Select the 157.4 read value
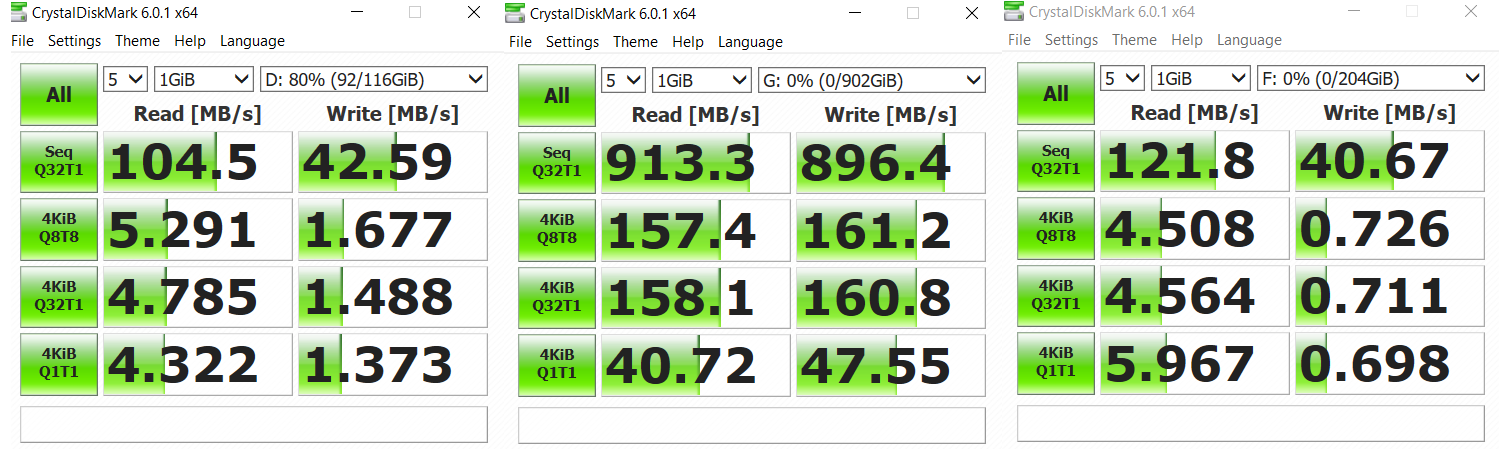Image resolution: width=1499 pixels, height=449 pixels. tap(696, 230)
